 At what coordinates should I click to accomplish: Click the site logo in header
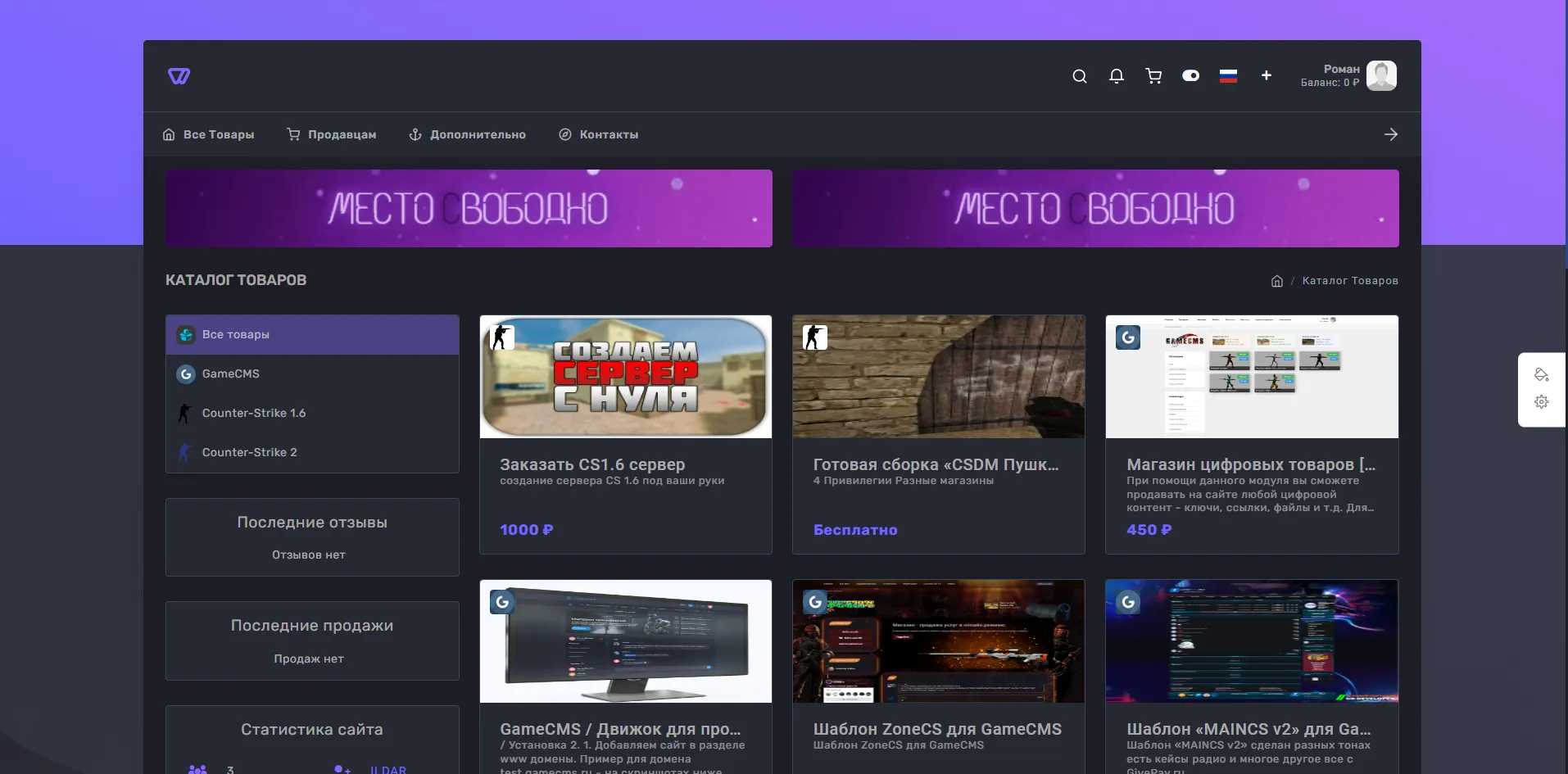(x=179, y=76)
